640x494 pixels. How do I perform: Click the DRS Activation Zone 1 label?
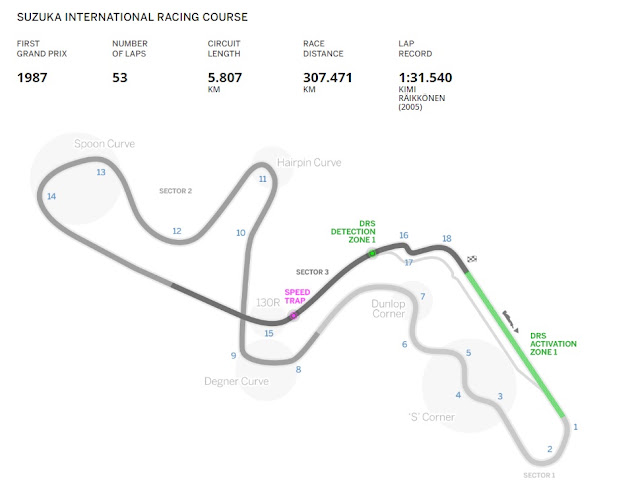click(x=553, y=344)
